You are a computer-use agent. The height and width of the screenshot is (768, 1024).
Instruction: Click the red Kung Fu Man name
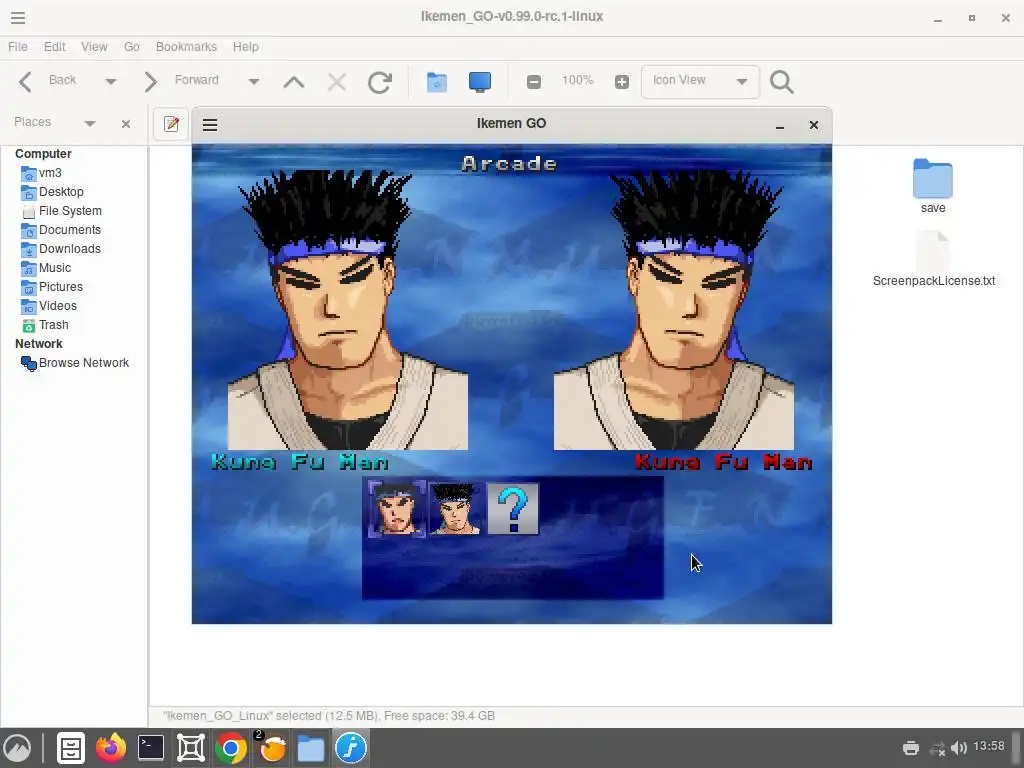click(x=724, y=462)
